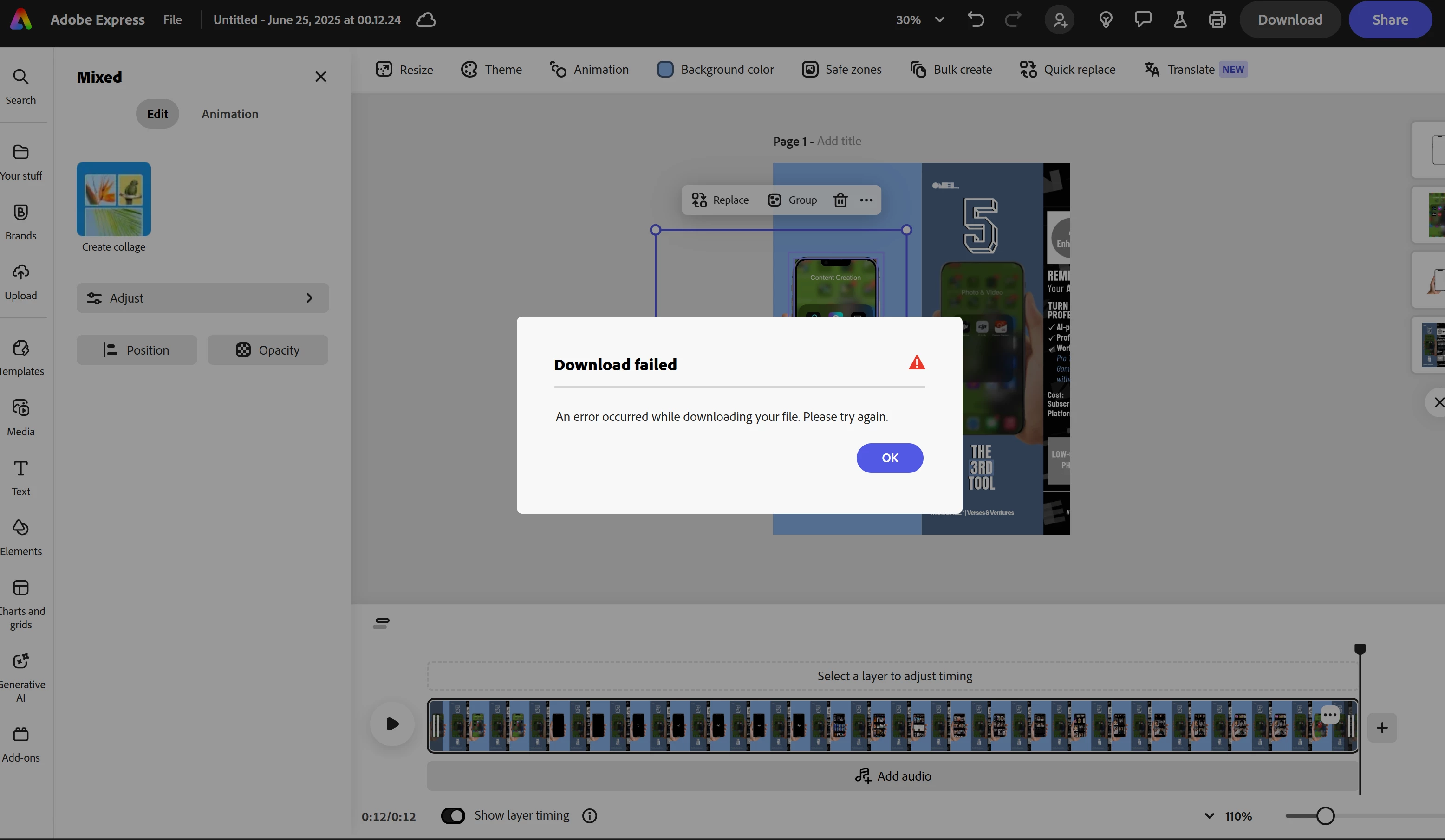The image size is (1445, 840).
Task: Click the timeline layers toggle icon
Action: [381, 623]
